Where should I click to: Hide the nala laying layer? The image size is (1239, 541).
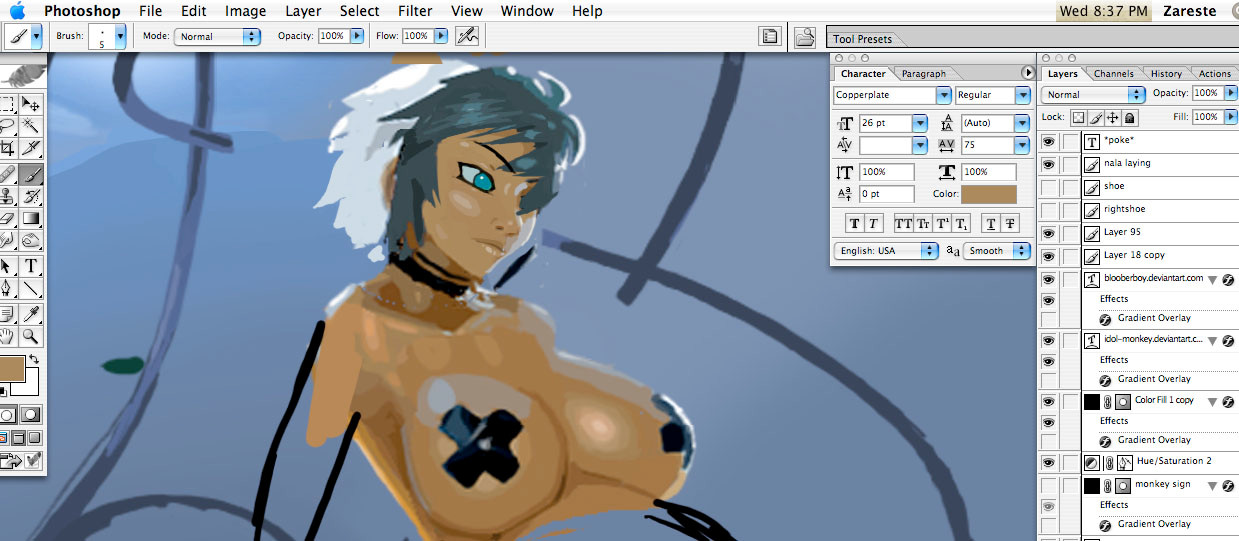point(1049,164)
